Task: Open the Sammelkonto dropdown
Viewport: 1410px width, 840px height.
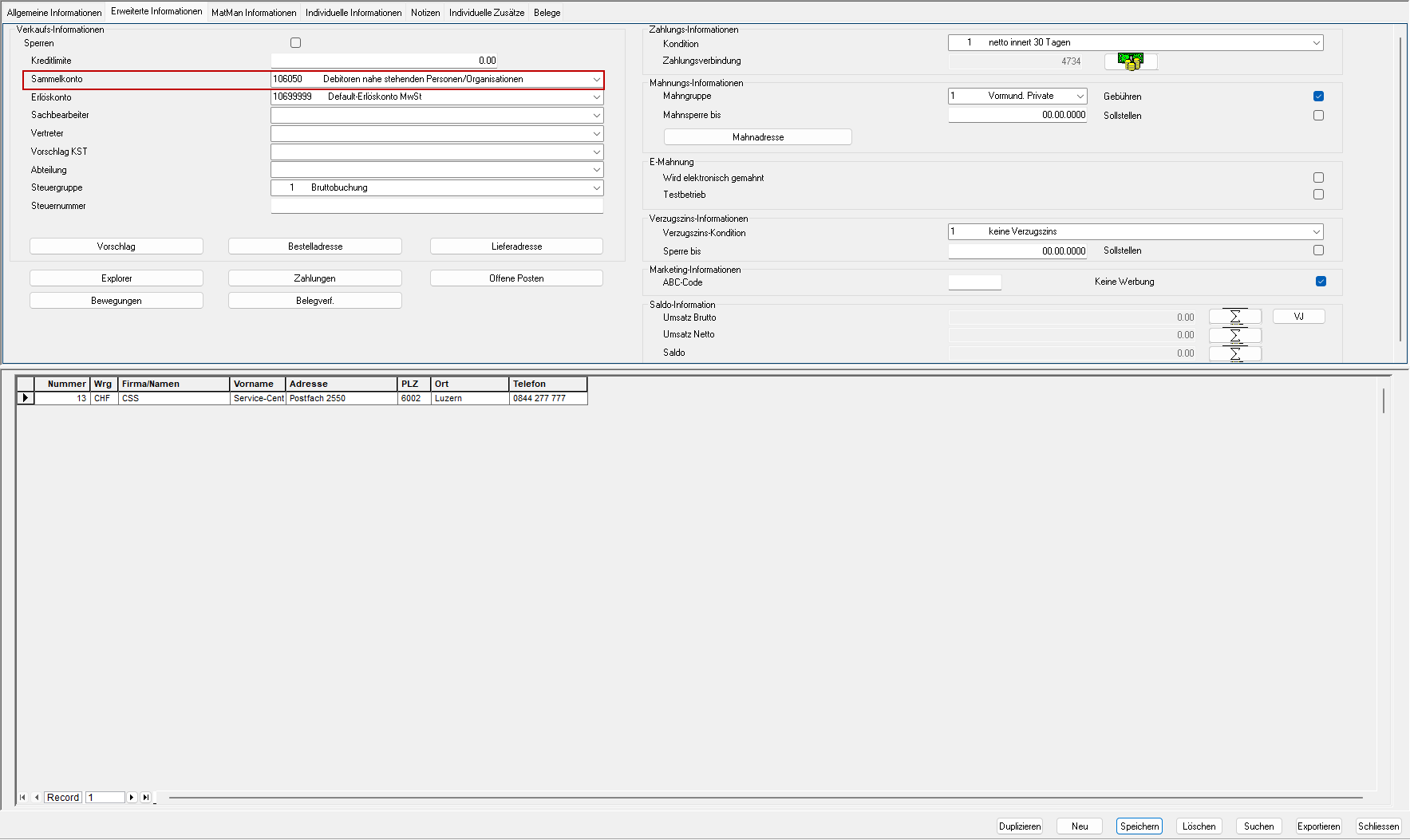Action: pos(596,80)
